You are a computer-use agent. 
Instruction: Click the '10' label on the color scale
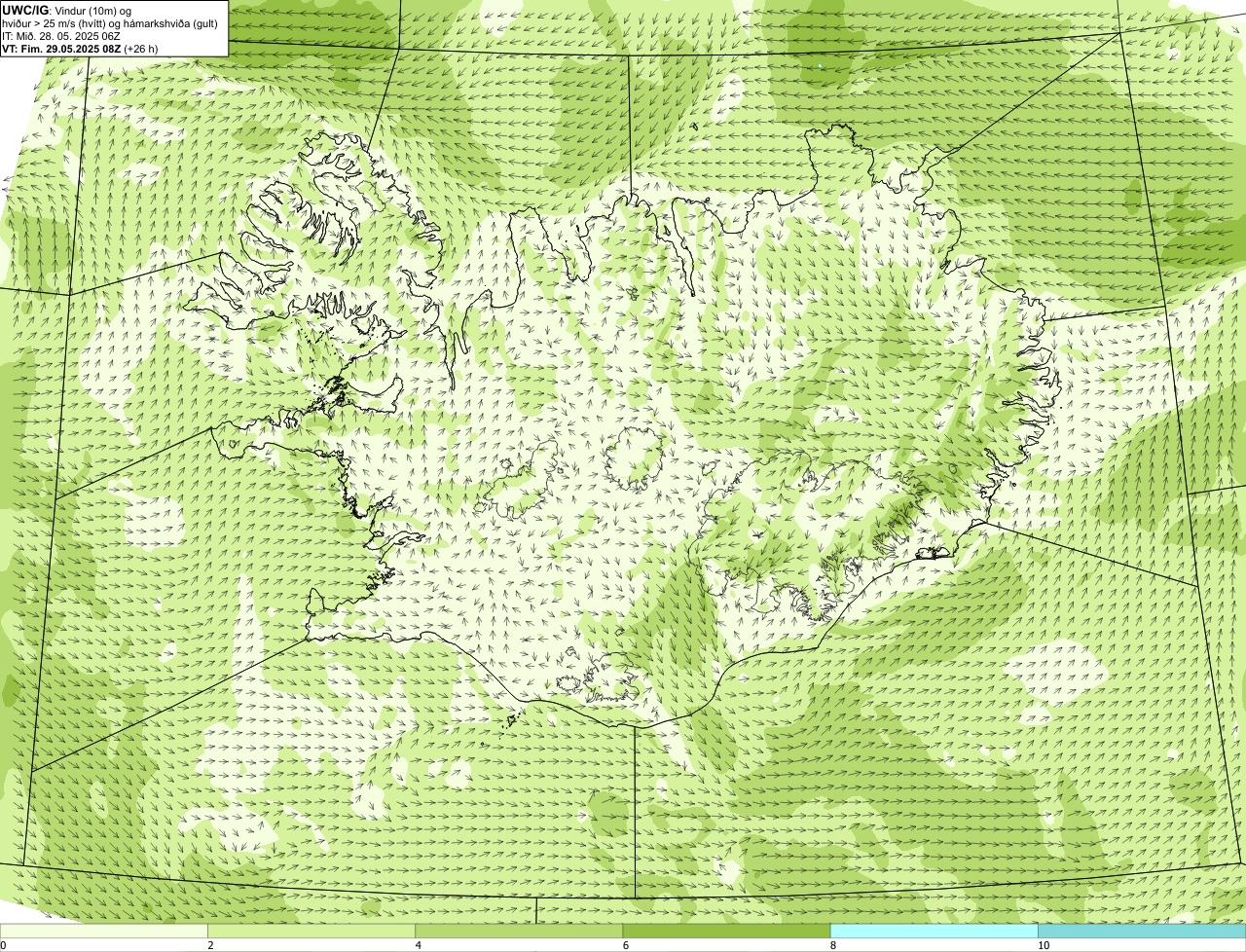coord(1044,945)
